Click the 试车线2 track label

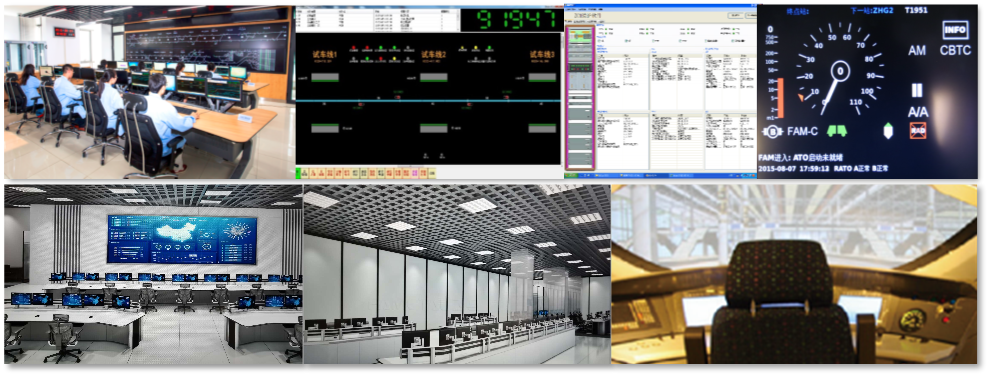point(434,55)
